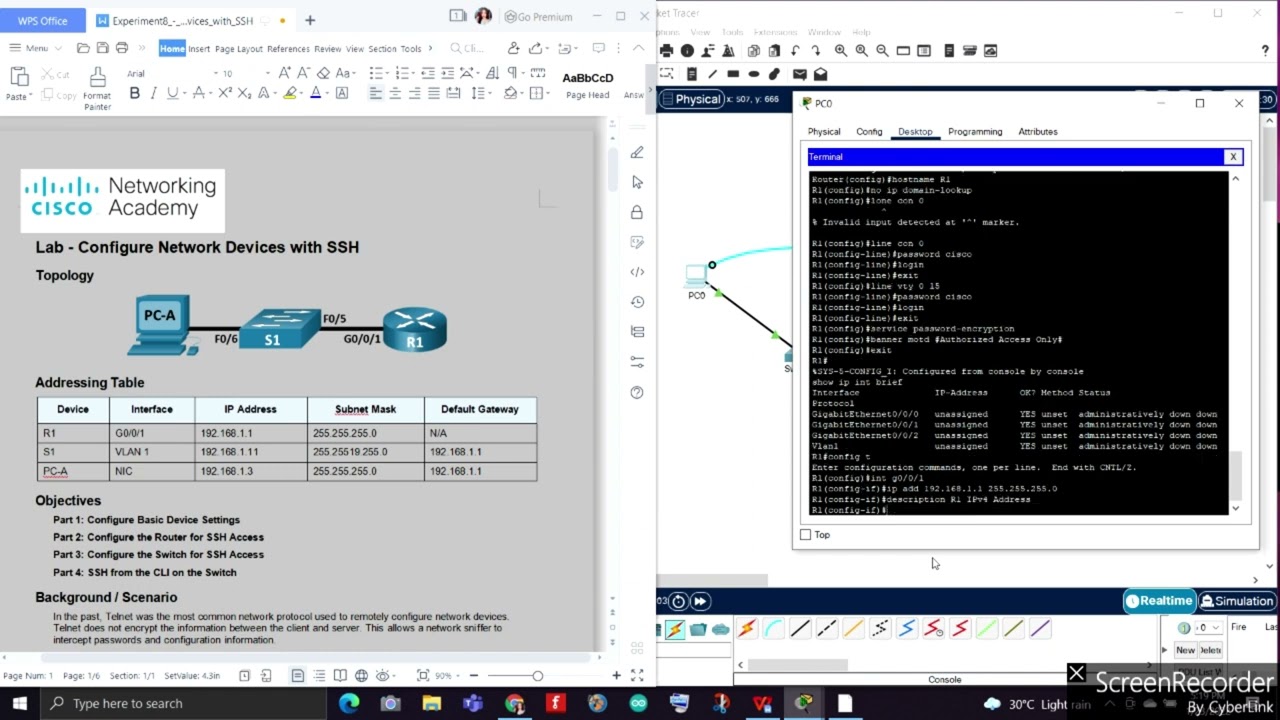Click the Home ribbon tab
1280x720 pixels.
point(172,48)
